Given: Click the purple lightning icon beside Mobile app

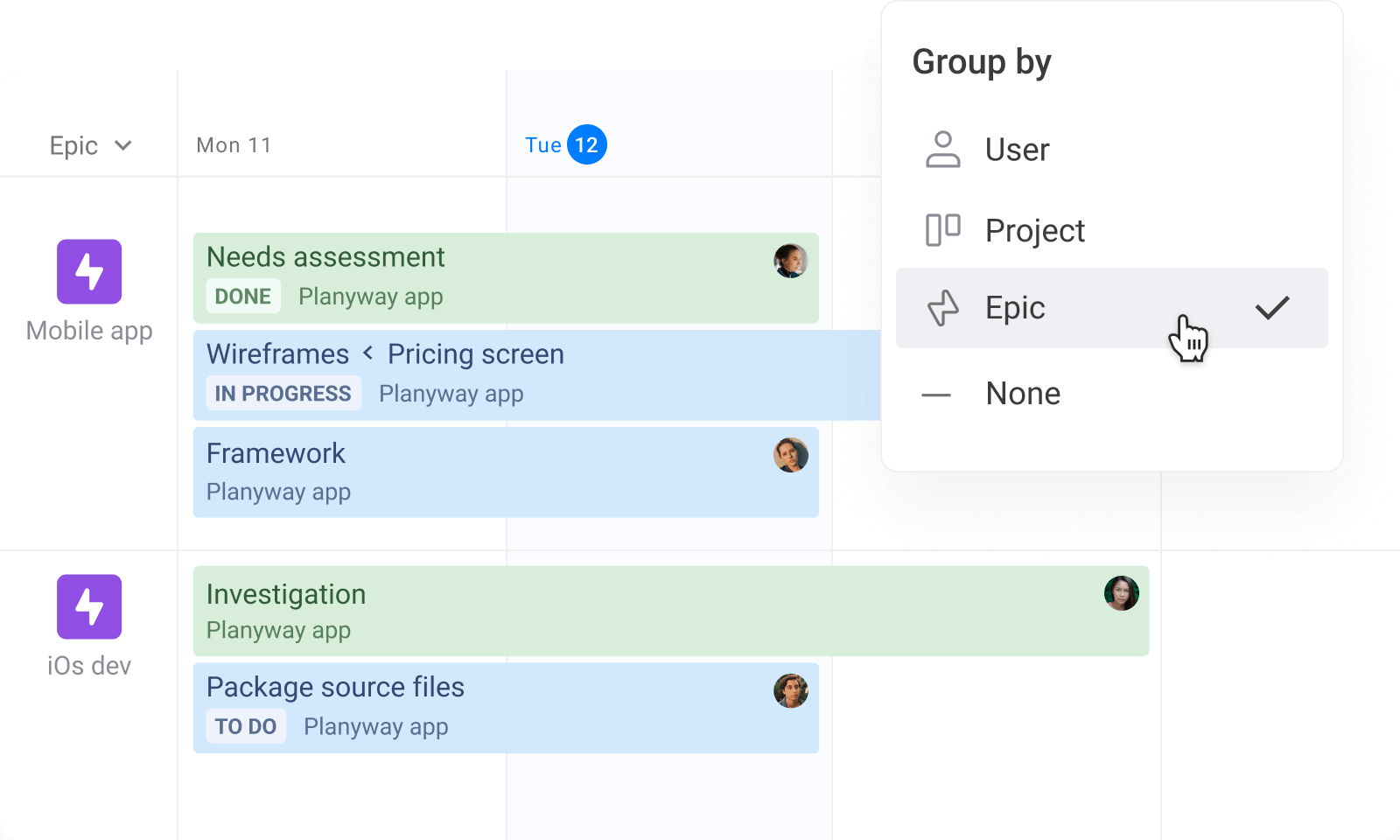Looking at the screenshot, I should [x=88, y=271].
